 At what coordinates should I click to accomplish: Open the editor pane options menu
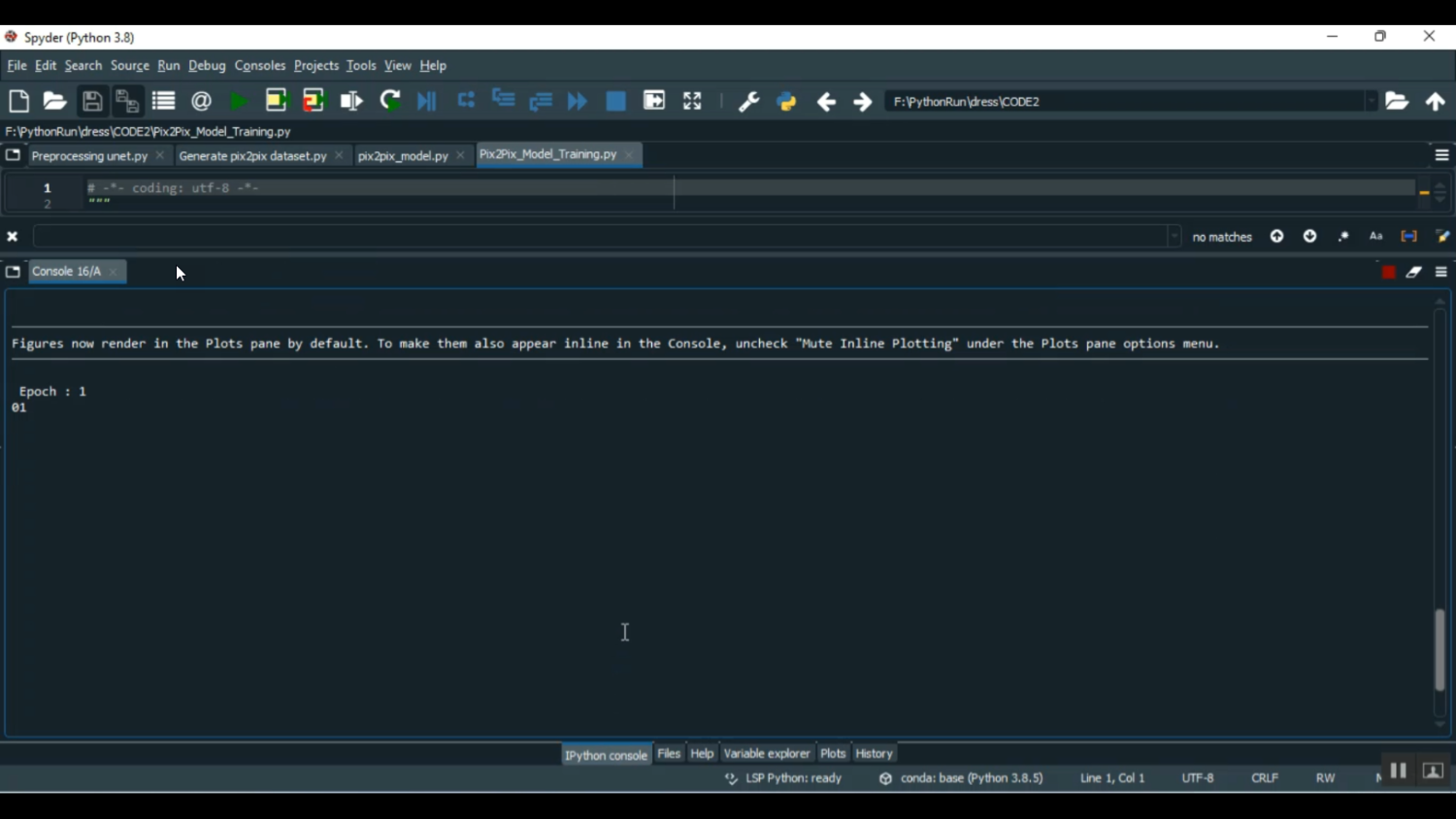pos(1441,155)
